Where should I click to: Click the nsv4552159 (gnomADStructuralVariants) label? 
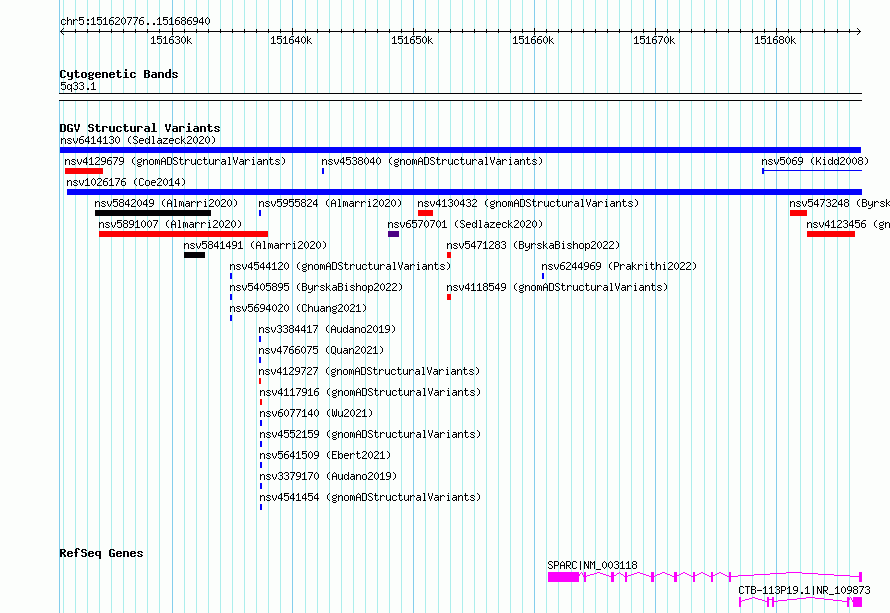tap(370, 434)
